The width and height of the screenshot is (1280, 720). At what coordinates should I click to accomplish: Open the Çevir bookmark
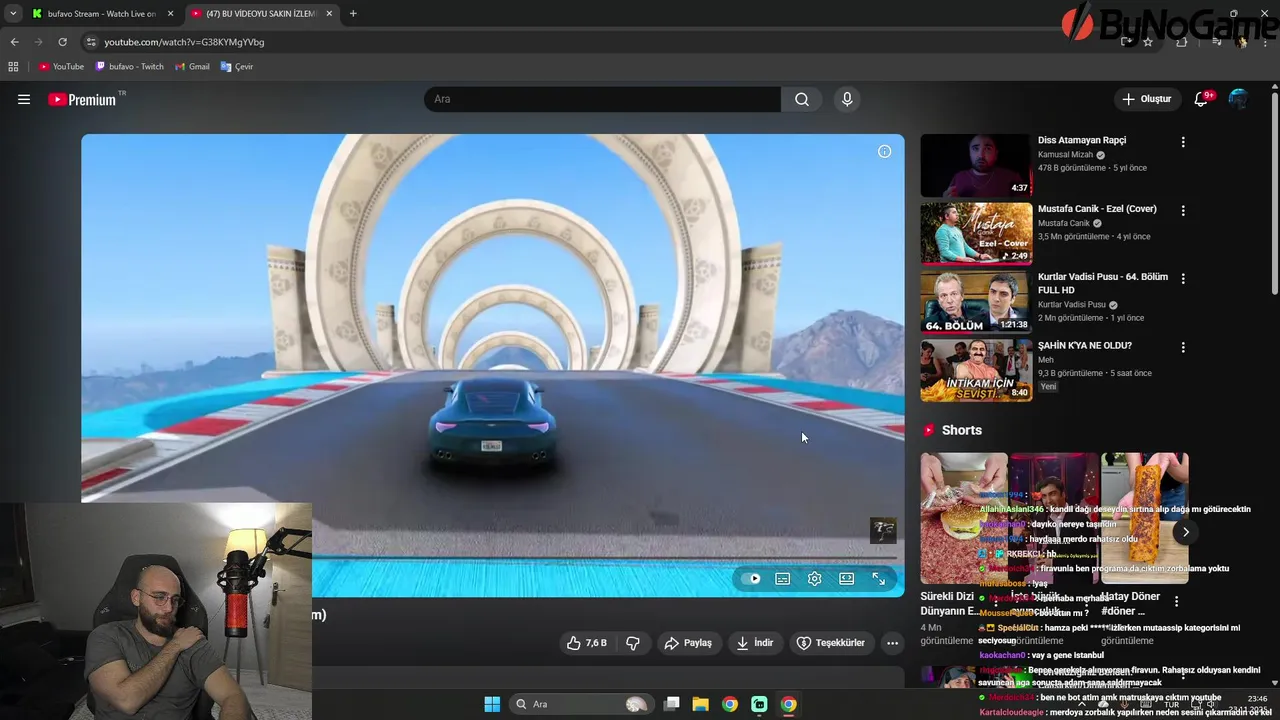point(237,67)
